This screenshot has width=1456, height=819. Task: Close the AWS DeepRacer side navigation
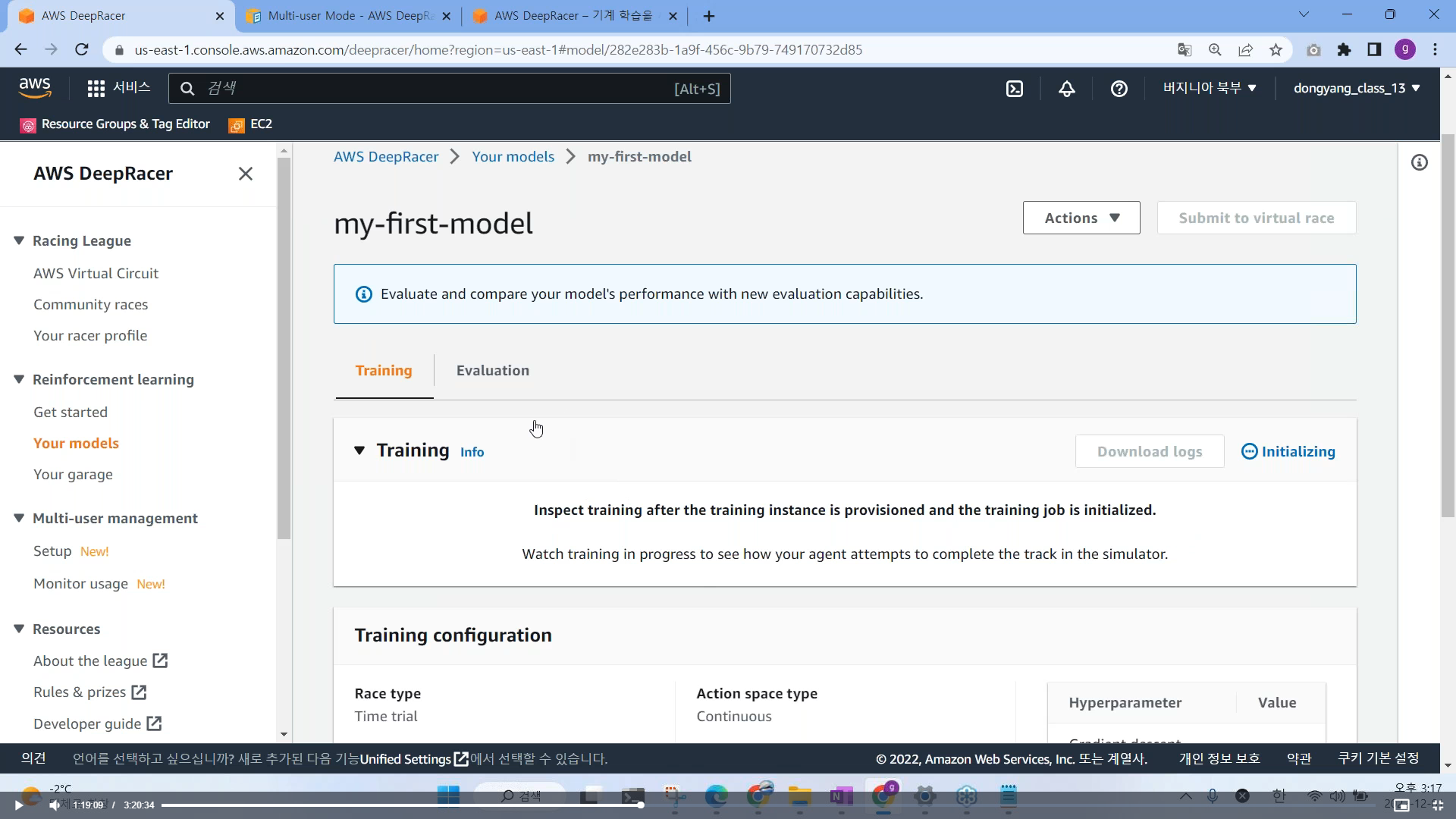click(245, 174)
